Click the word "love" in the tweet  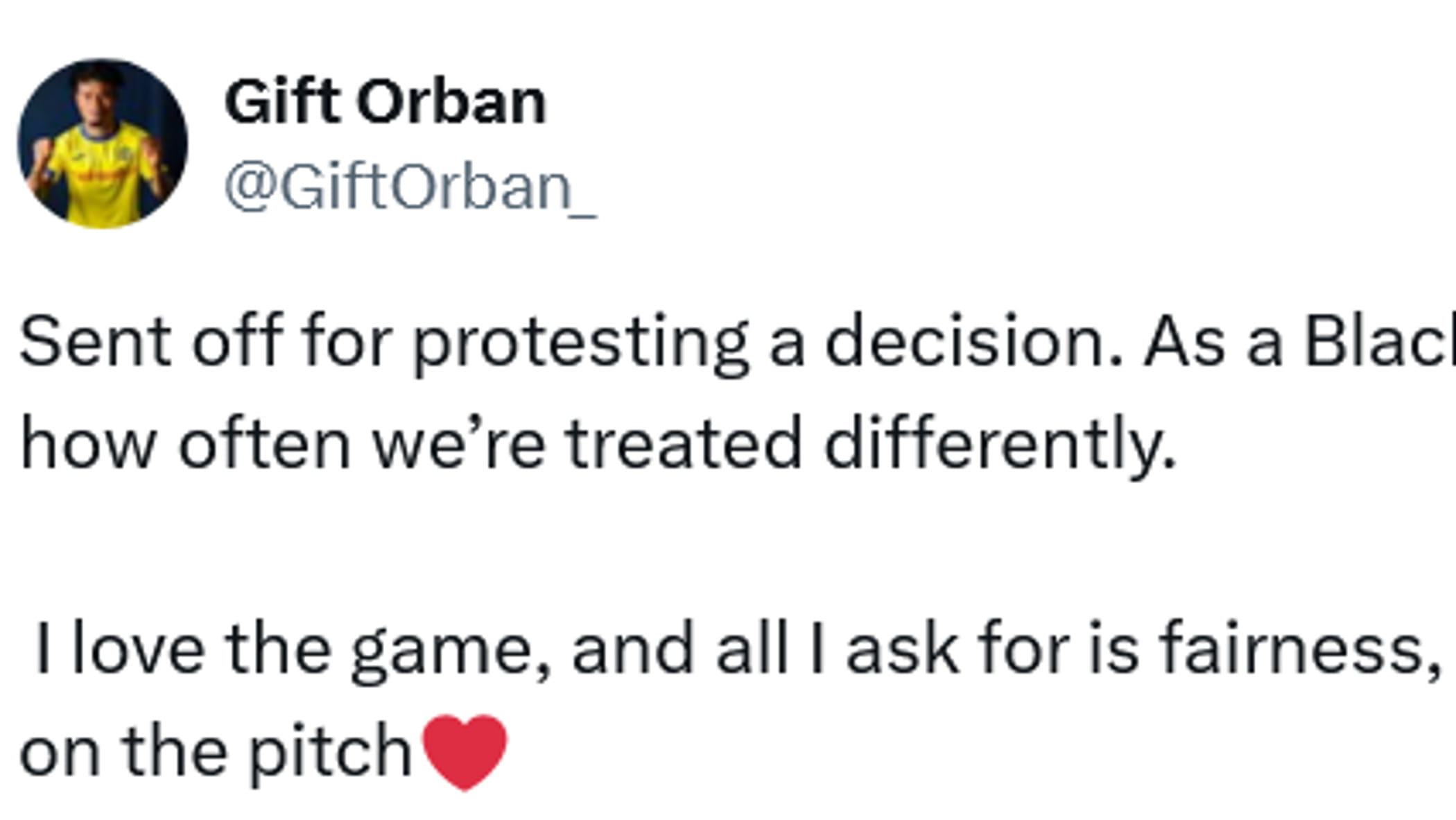pyautogui.click(x=139, y=648)
